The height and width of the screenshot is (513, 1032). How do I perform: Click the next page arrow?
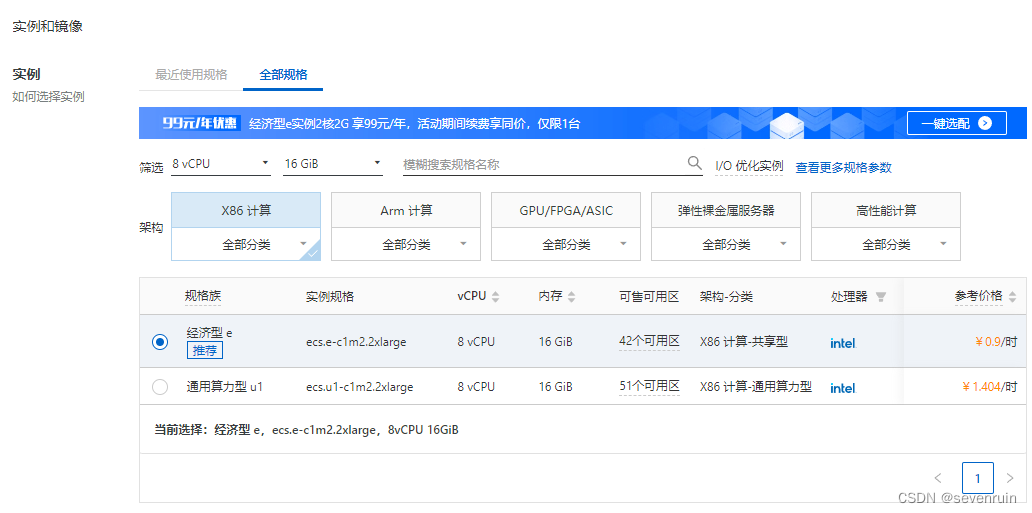1010,478
